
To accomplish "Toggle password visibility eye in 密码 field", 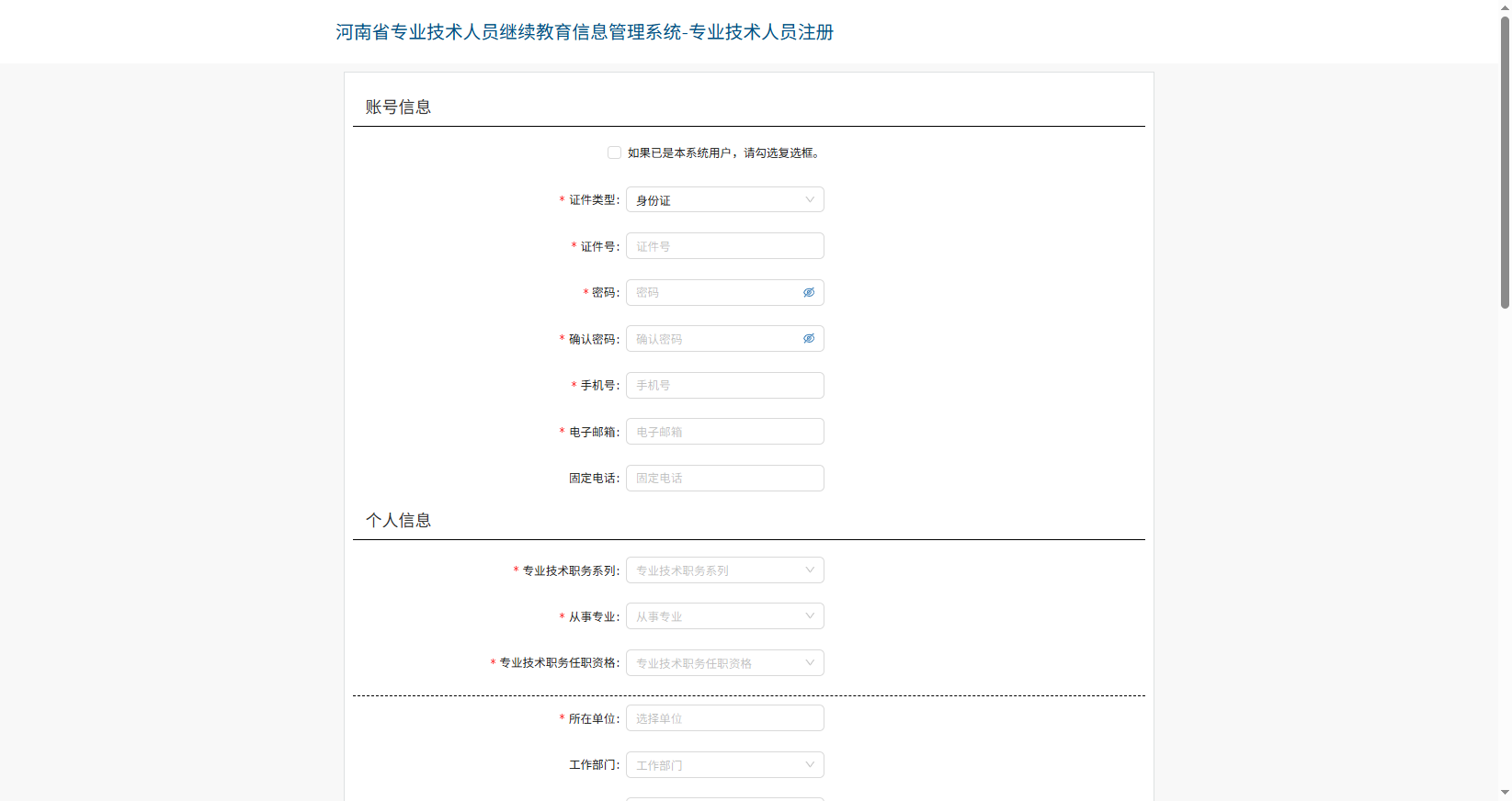I will [809, 293].
